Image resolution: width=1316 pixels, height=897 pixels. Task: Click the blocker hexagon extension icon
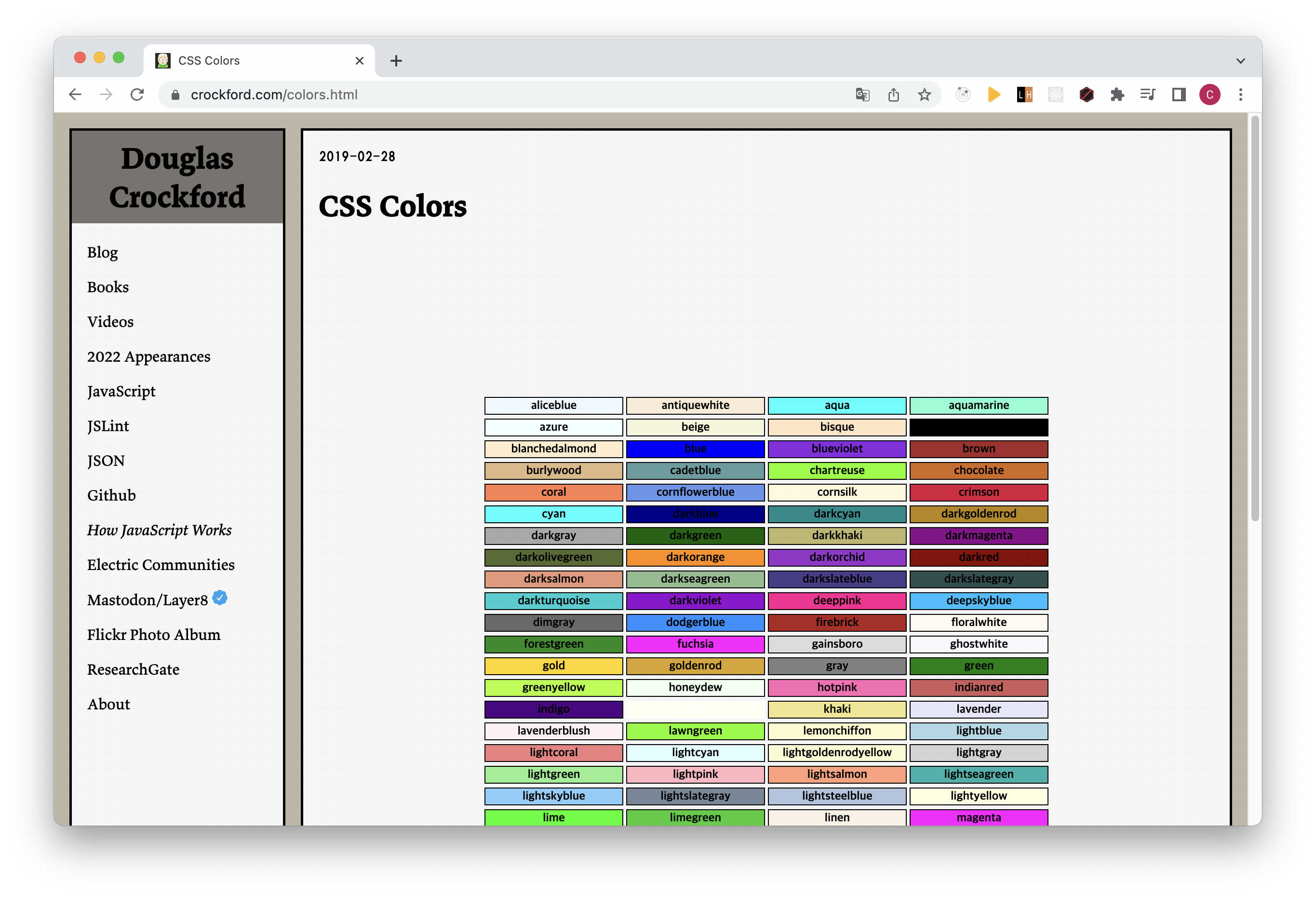1086,95
